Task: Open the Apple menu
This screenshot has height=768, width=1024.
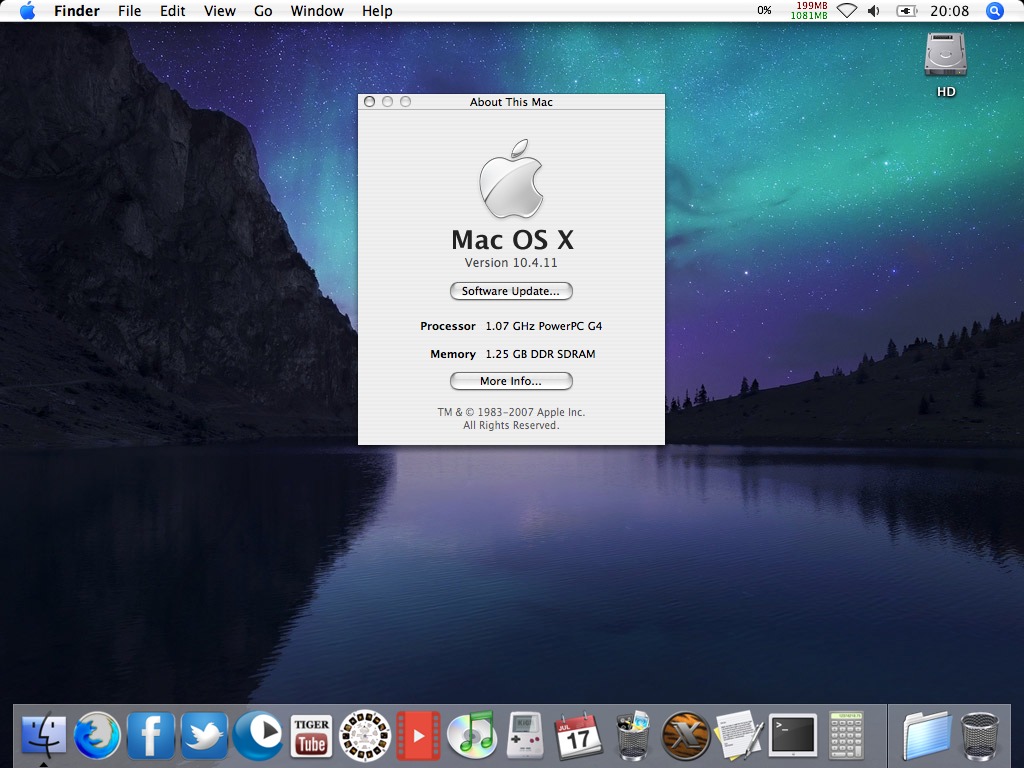Action: [27, 11]
